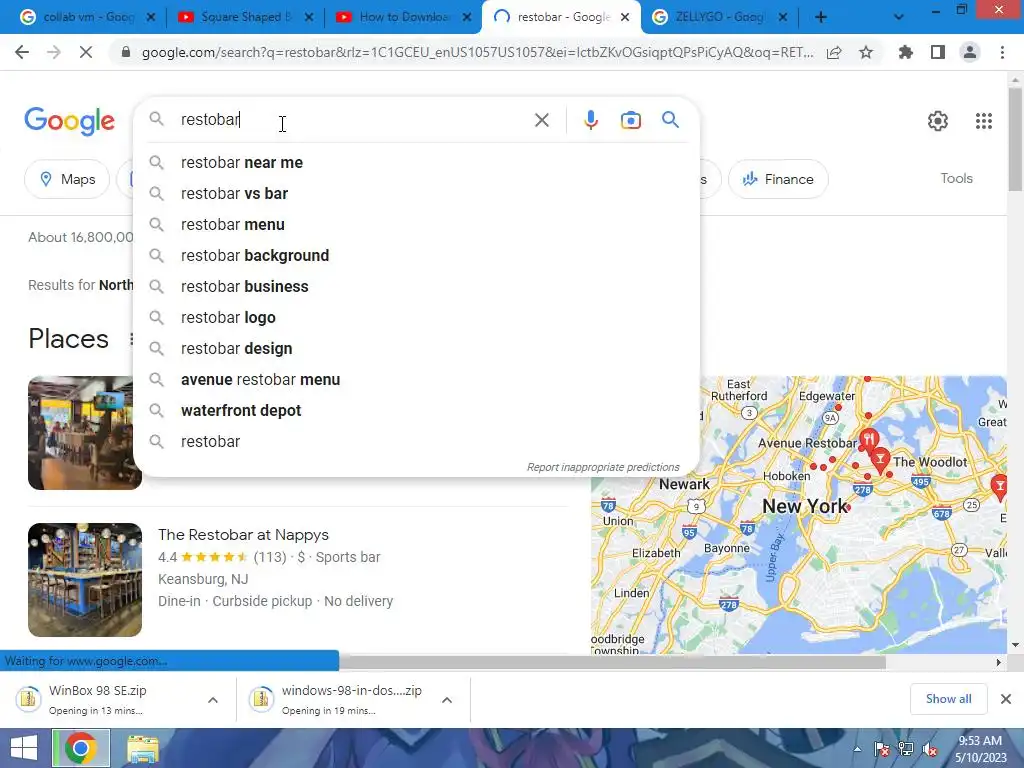Click the network tray icon
This screenshot has width=1024, height=768.
[x=906, y=749]
